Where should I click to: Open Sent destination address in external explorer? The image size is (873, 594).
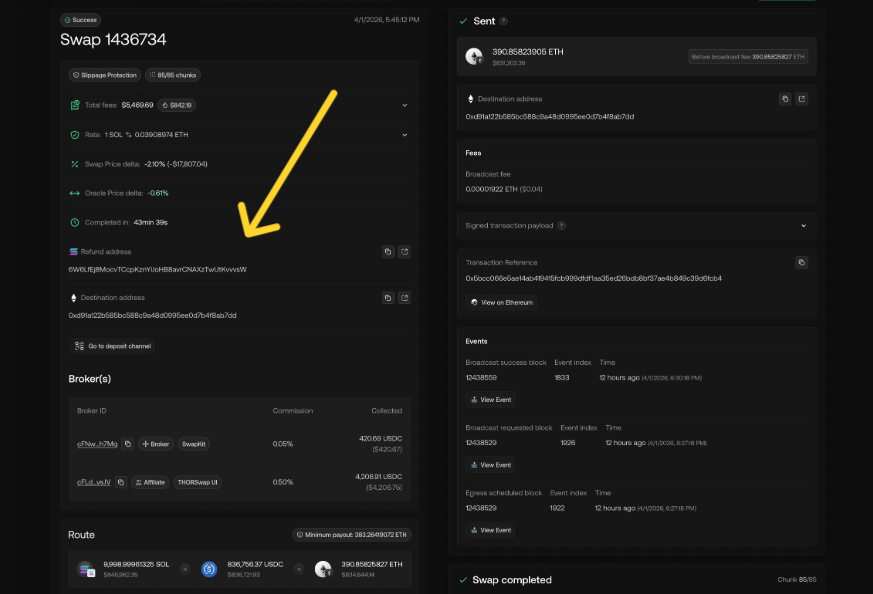802,98
